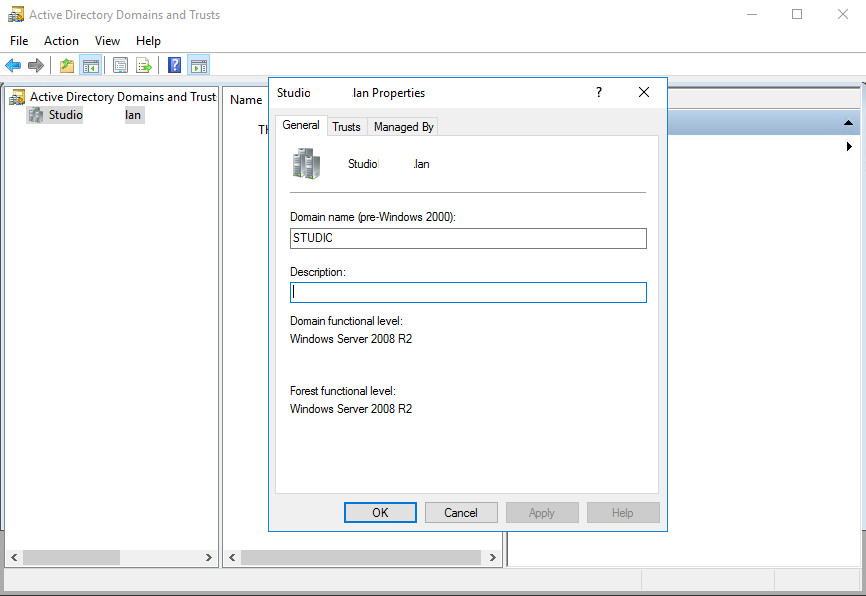Toggle Show/Hide Console Tree toolbar icon
Image resolution: width=866 pixels, height=596 pixels.
click(91, 66)
